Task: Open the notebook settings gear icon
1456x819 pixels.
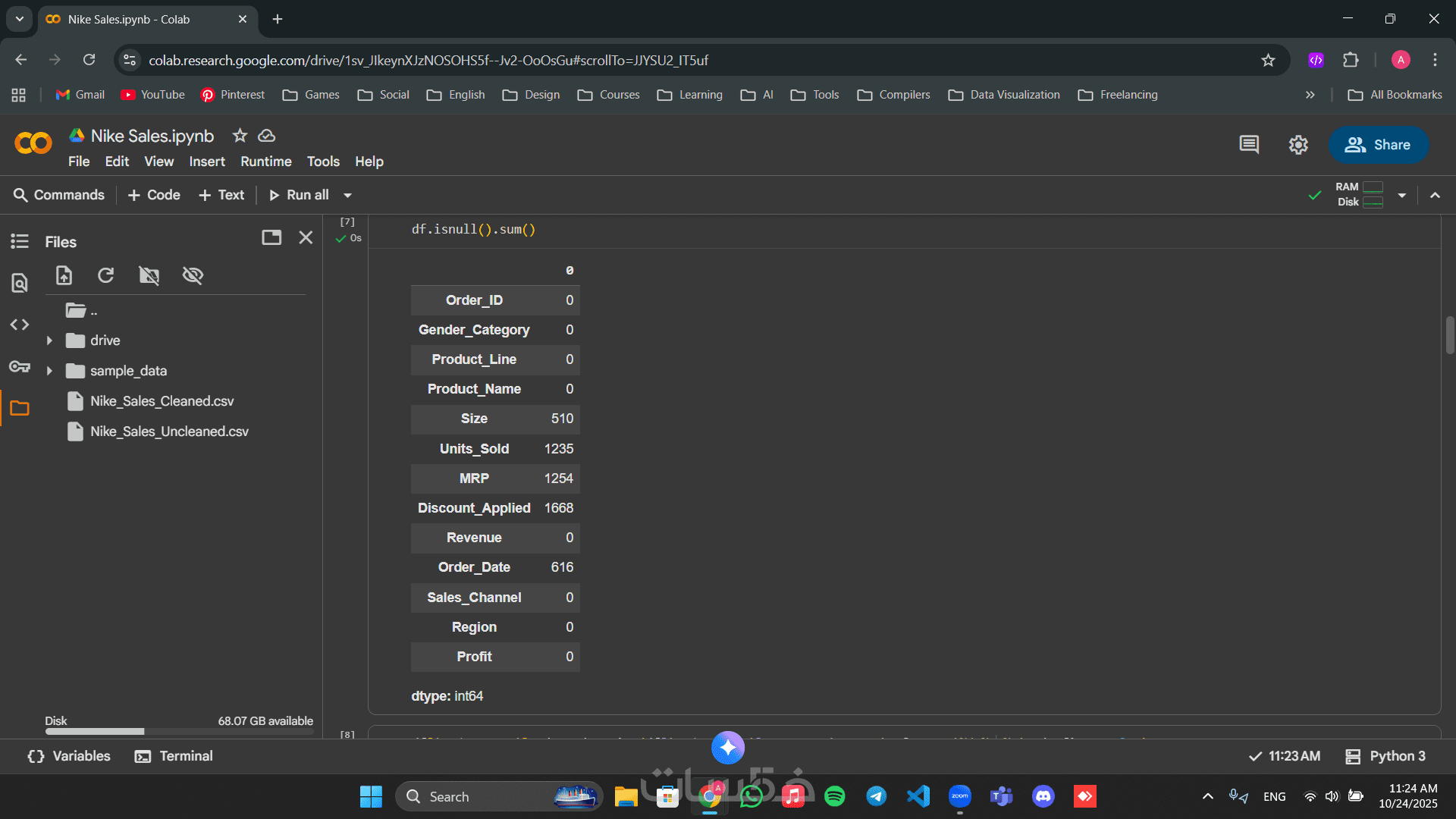Action: pyautogui.click(x=1298, y=145)
